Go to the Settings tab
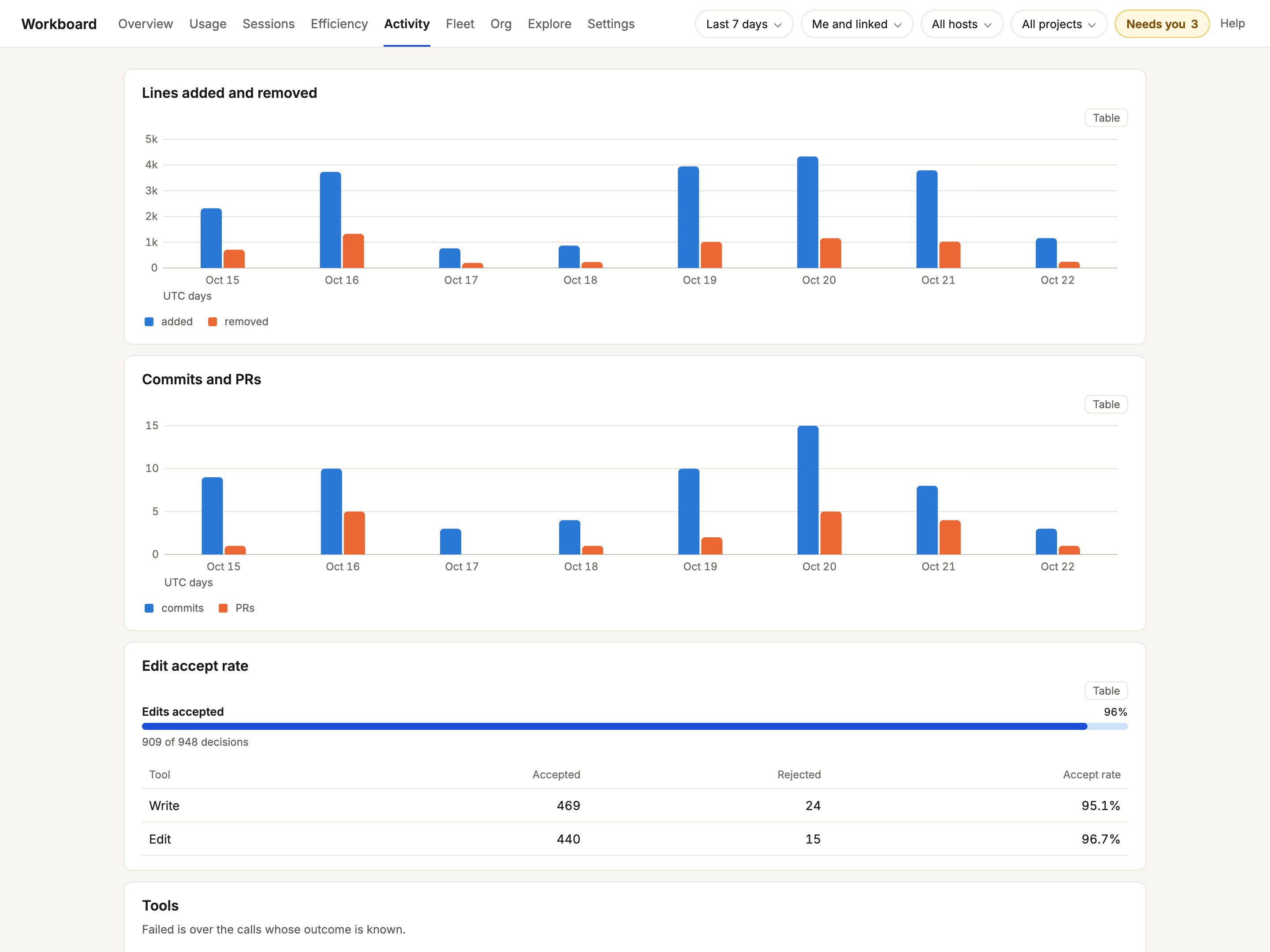This screenshot has width=1270, height=952. point(611,23)
